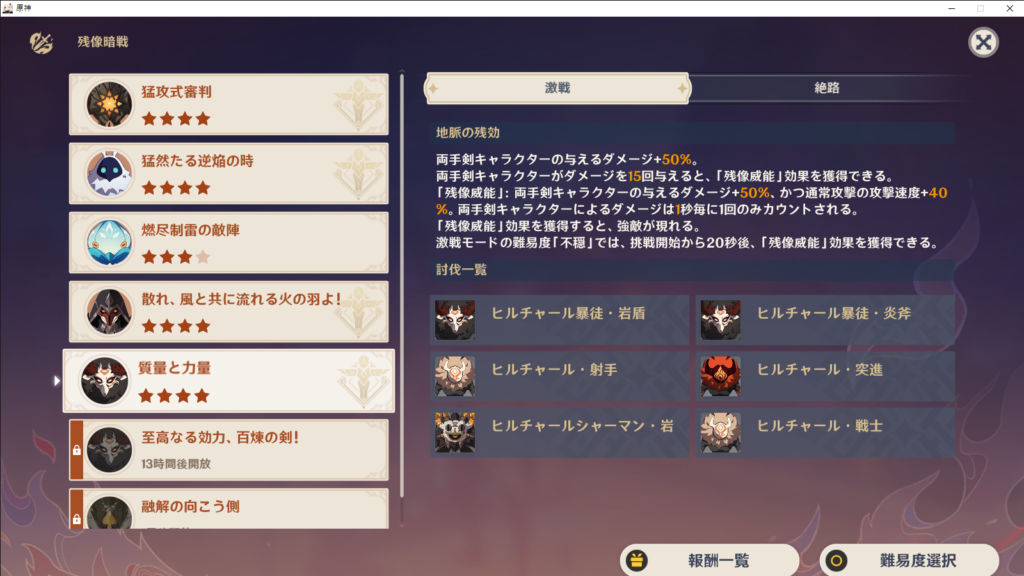View ヒルチャール暴徒・炎斧 enemy icon
1024x576 pixels.
point(720,320)
